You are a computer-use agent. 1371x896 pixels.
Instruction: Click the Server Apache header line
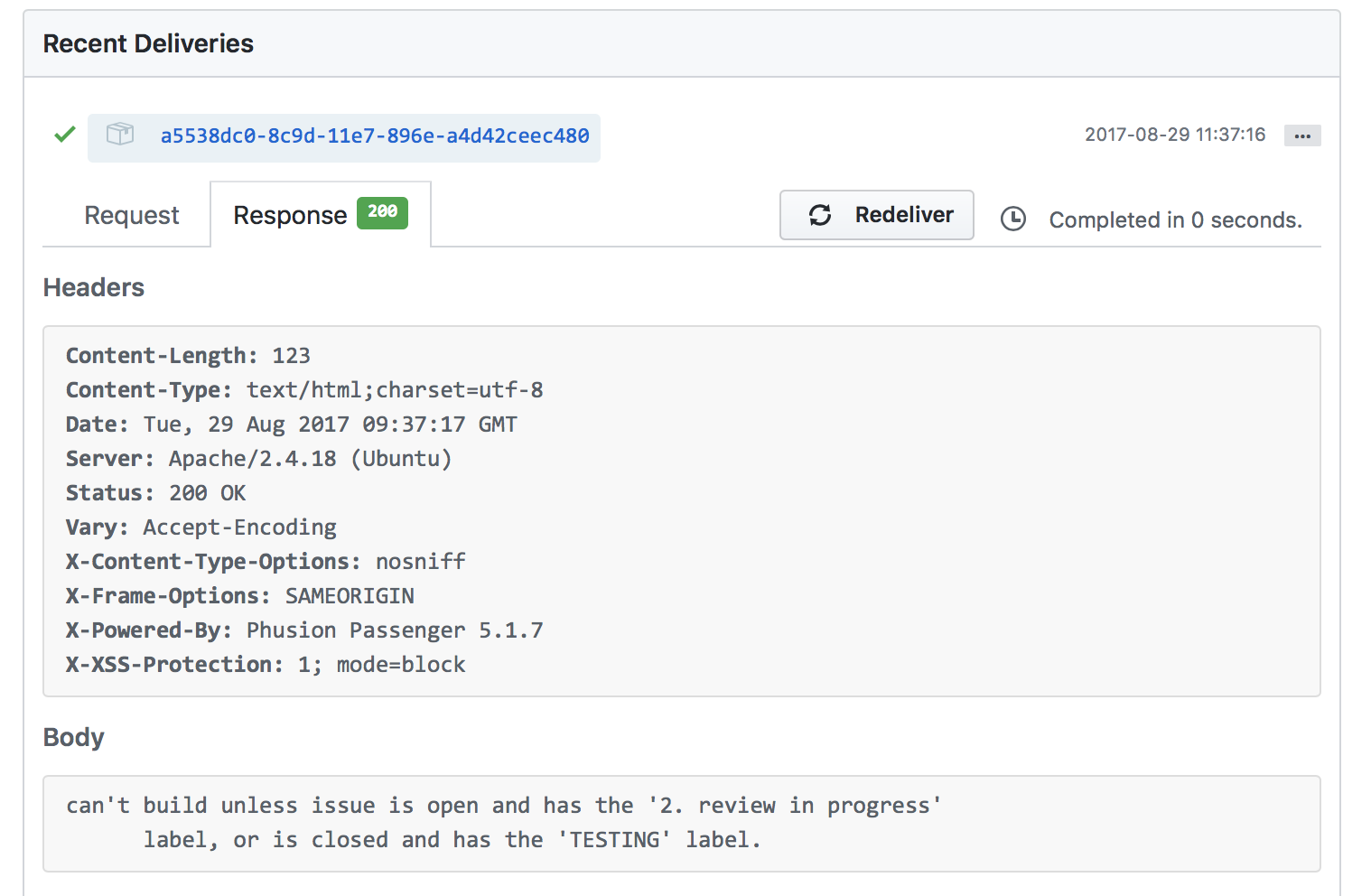click(258, 459)
